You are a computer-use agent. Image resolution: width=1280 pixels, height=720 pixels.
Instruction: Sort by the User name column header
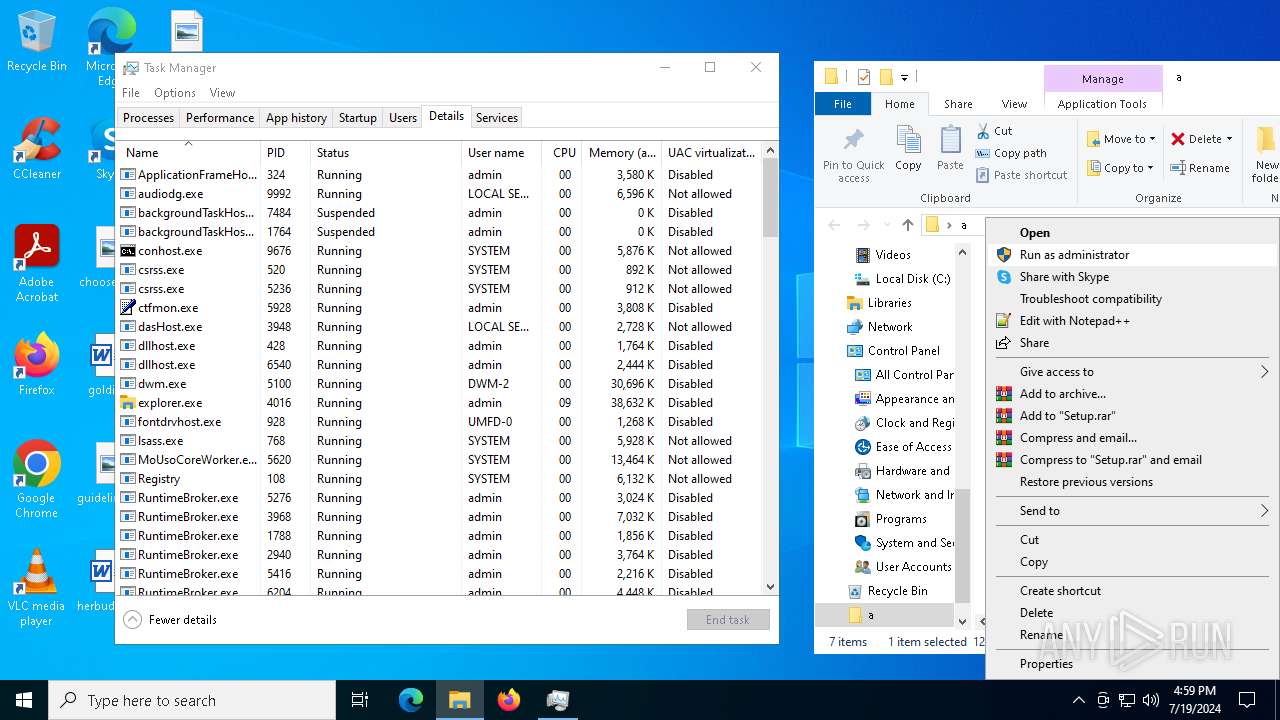tap(503, 153)
